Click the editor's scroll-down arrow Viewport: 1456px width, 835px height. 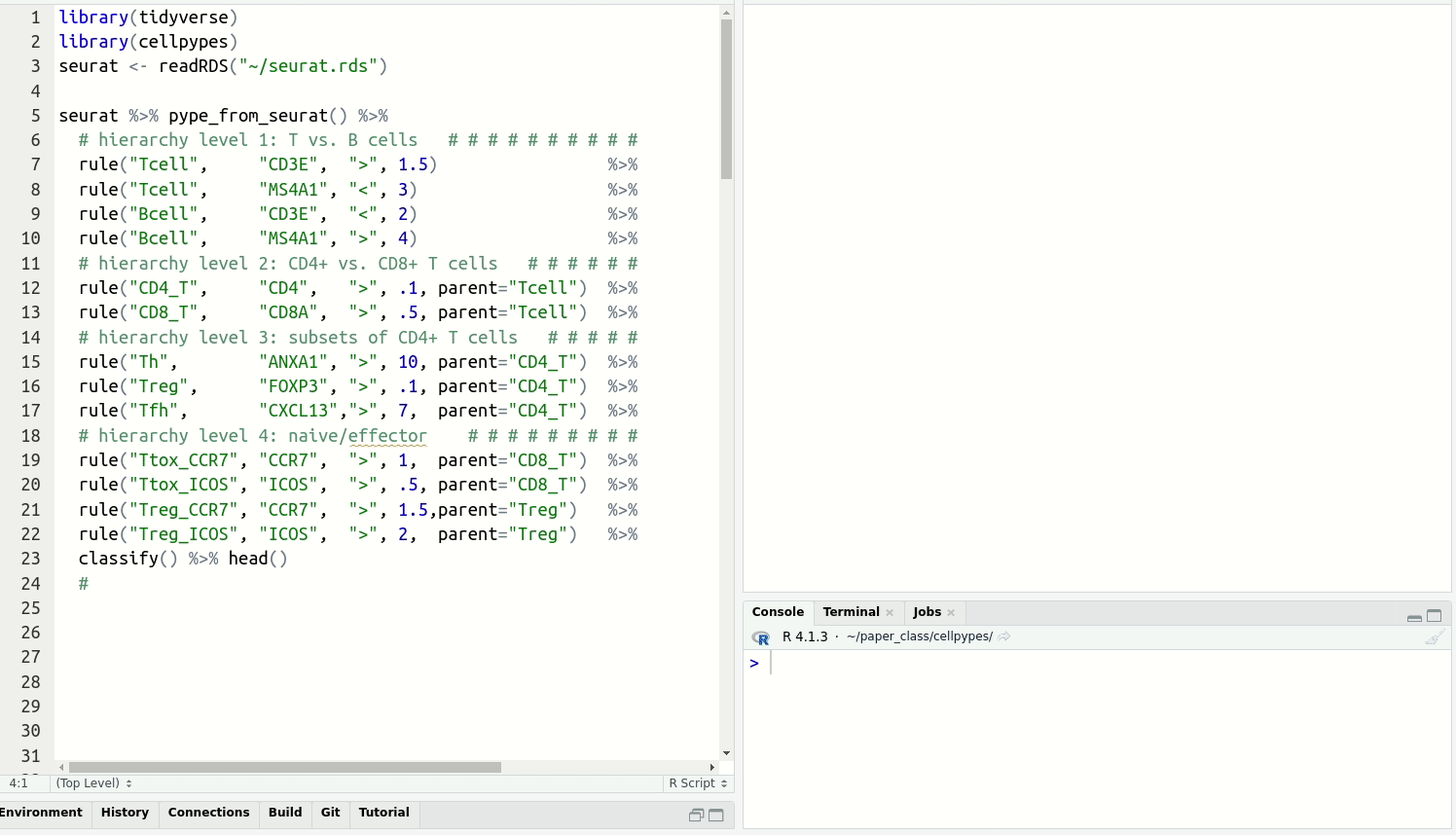pyautogui.click(x=726, y=753)
